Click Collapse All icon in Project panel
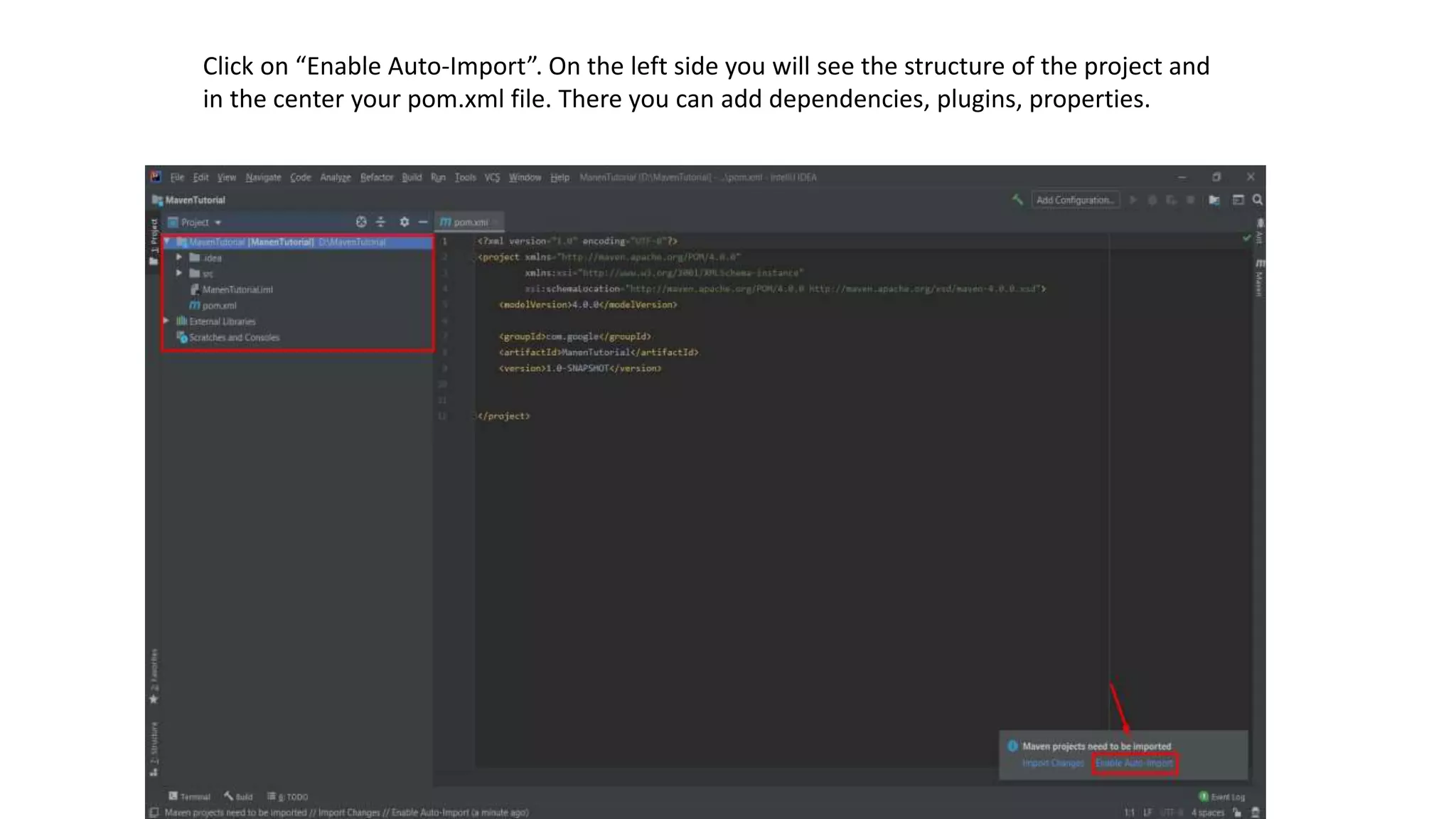This screenshot has width=1456, height=819. [x=381, y=222]
